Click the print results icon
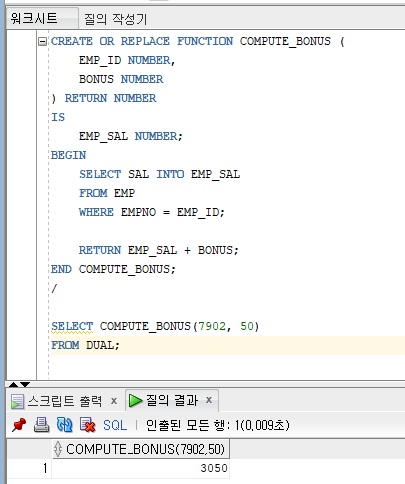Viewport: 405px width, 484px height. coord(42,425)
